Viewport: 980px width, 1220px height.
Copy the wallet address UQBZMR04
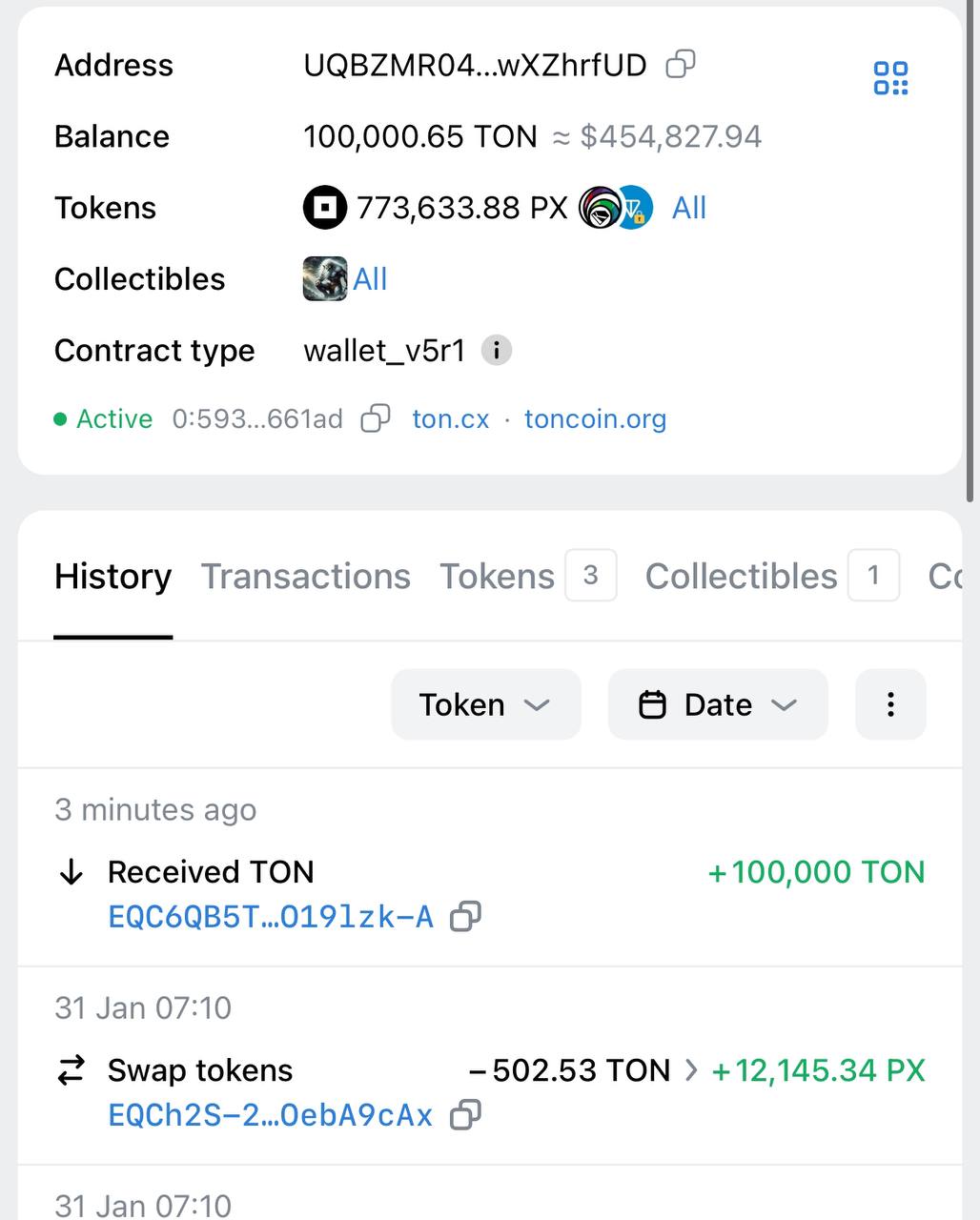click(x=681, y=64)
